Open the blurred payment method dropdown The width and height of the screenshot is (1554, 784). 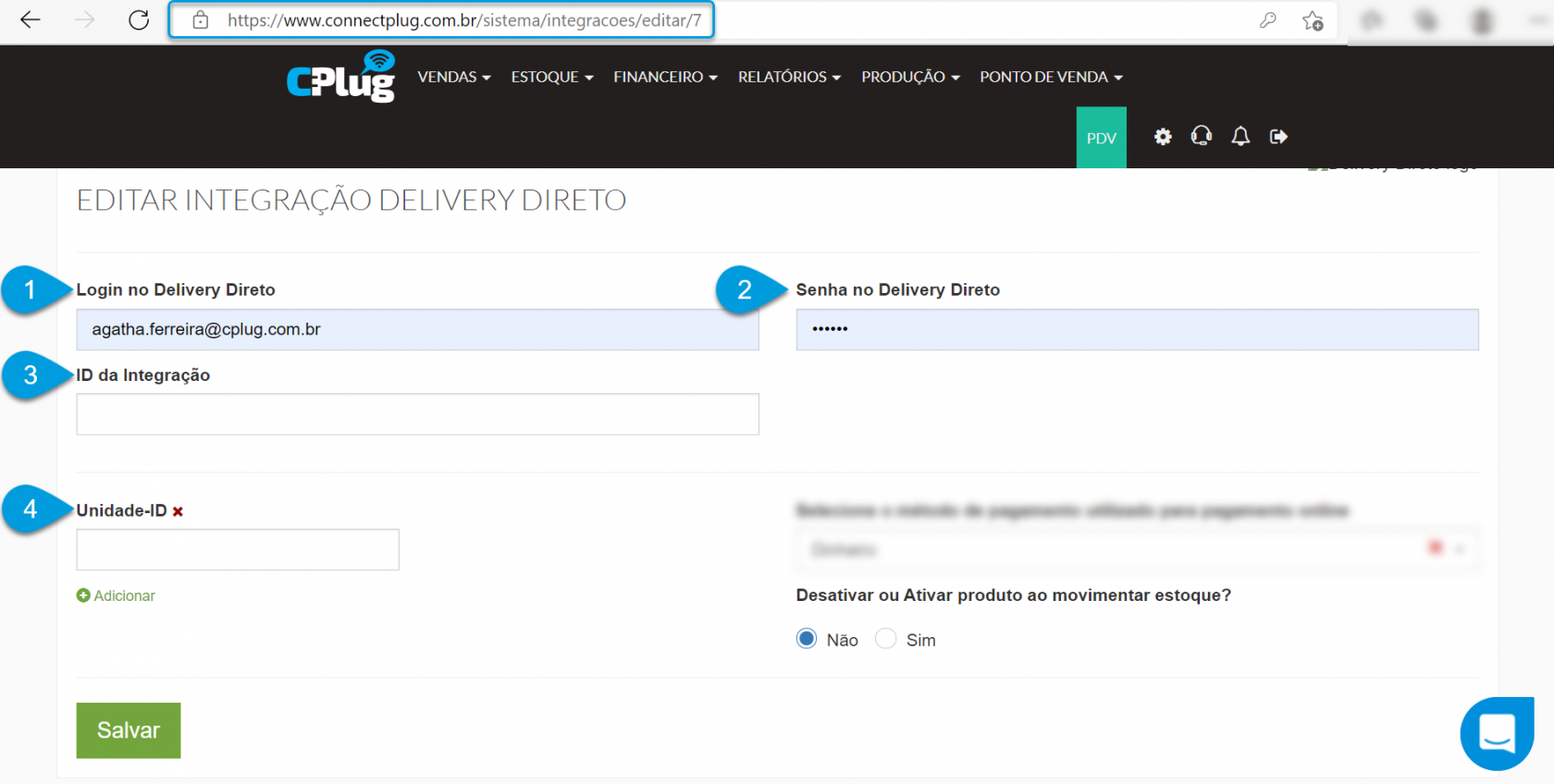1137,549
